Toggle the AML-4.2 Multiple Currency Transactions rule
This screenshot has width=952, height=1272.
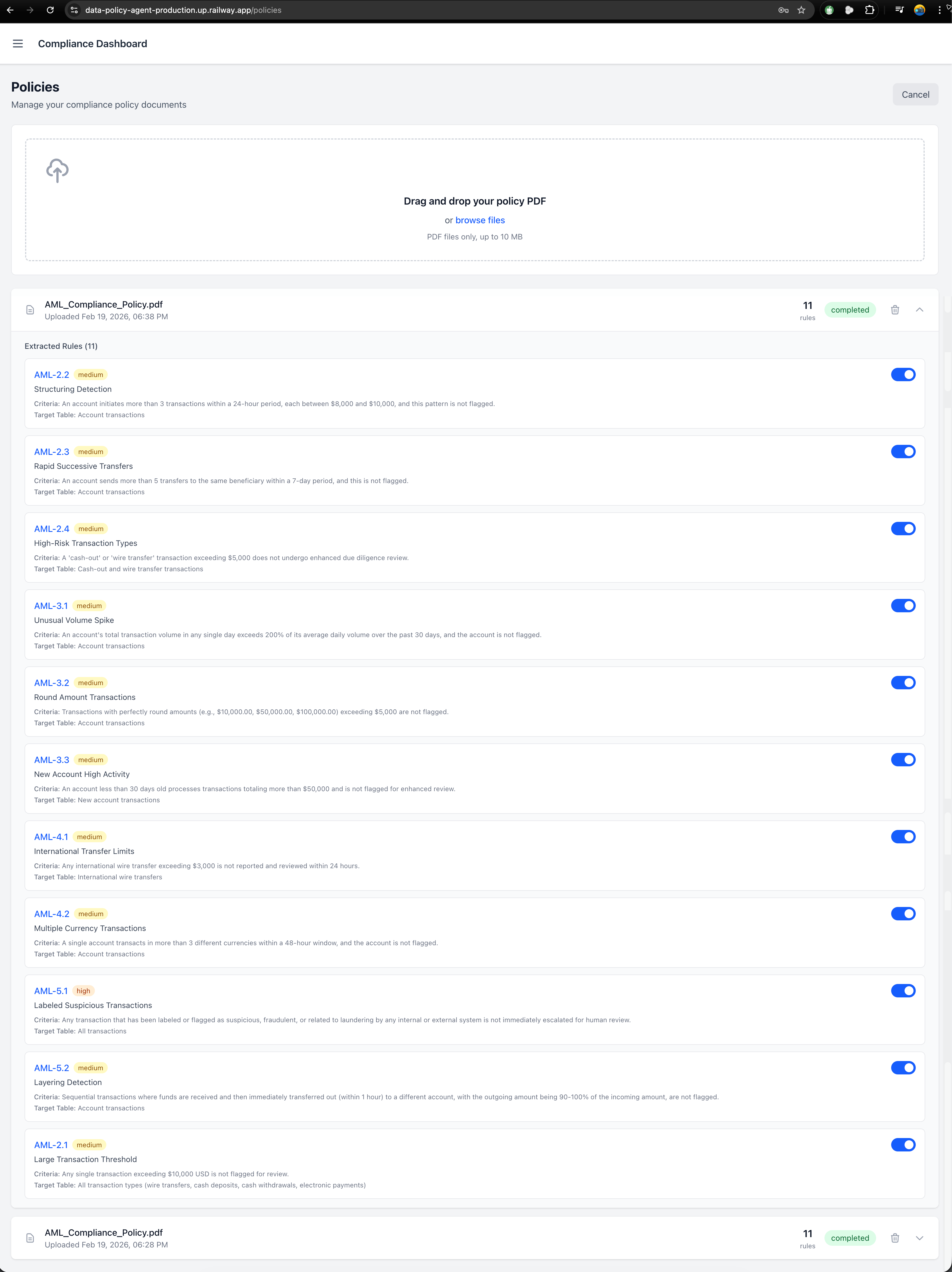[903, 914]
